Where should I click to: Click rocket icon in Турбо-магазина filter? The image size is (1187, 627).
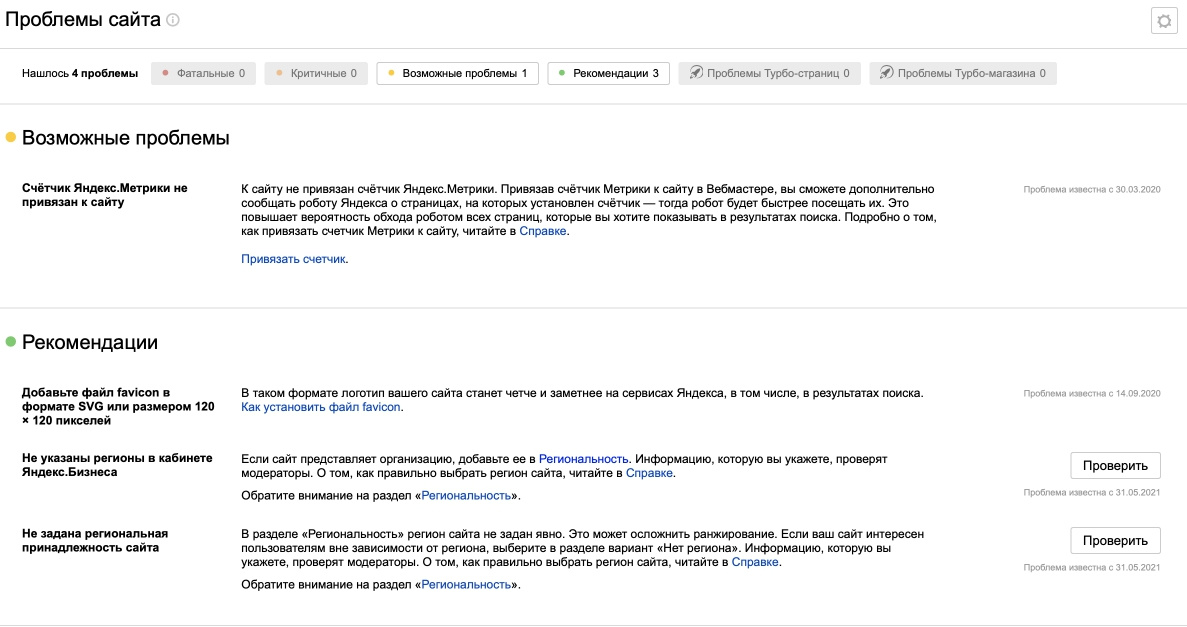tap(886, 73)
